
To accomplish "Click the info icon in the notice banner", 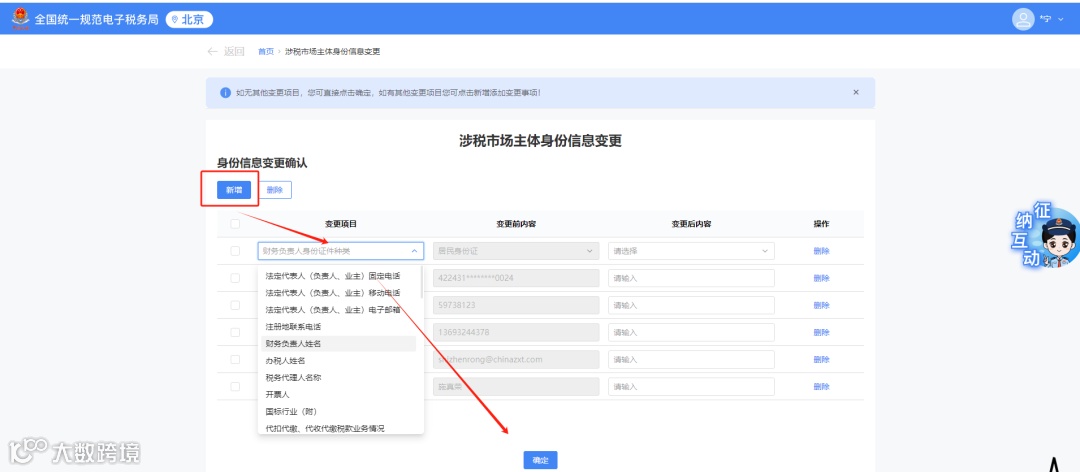I will pos(225,92).
